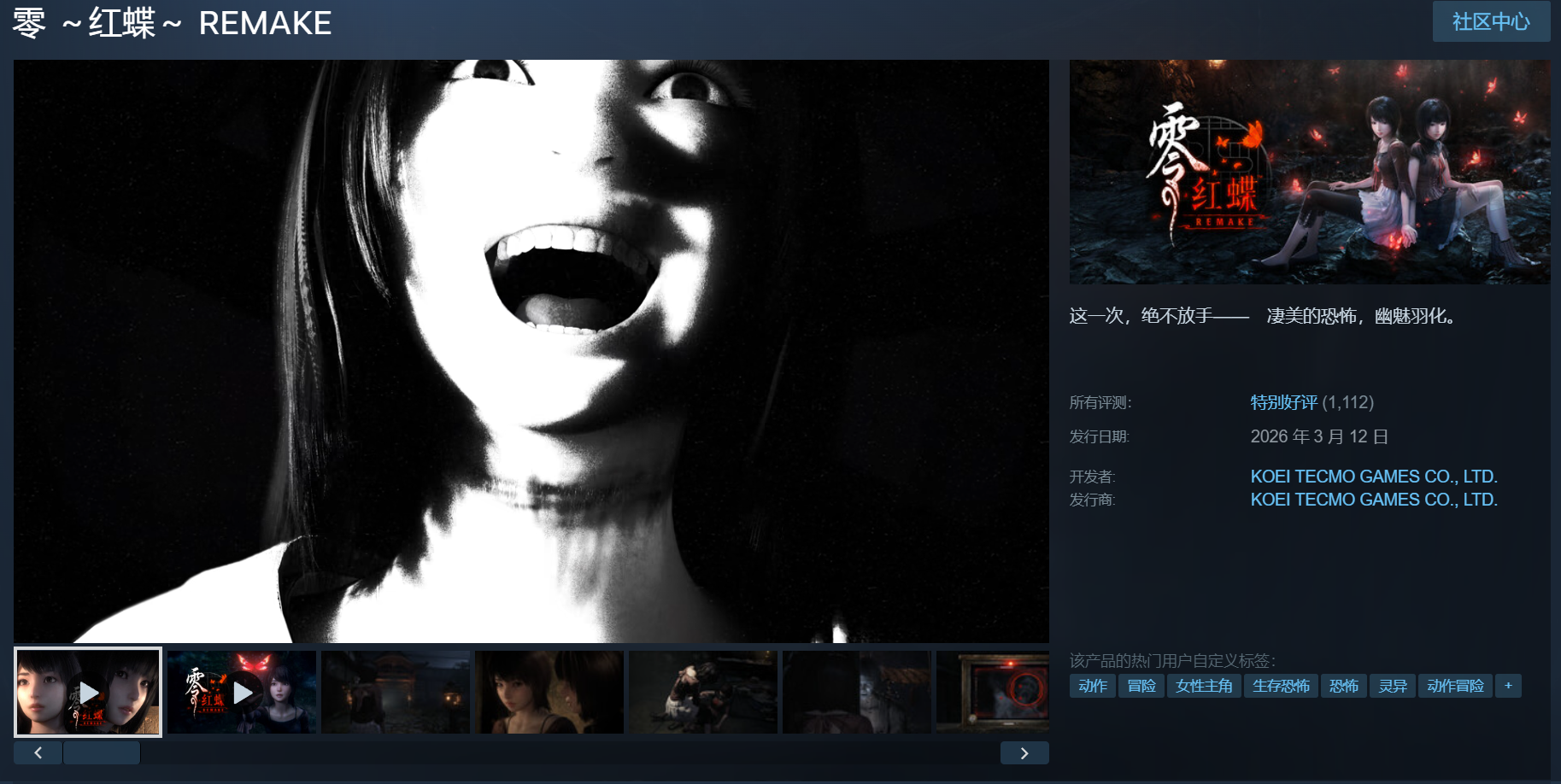Expand more tags with the plus button
The image size is (1561, 784).
1508,686
